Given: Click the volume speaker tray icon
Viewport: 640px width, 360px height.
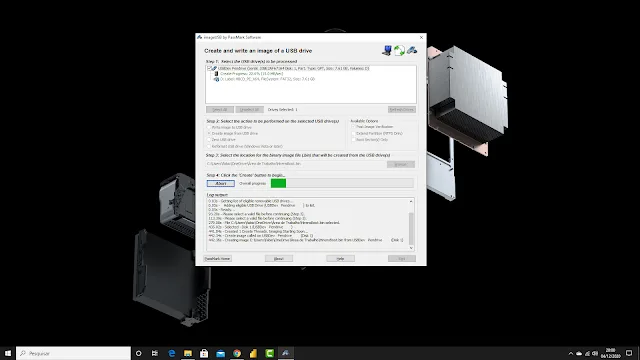Looking at the screenshot, I should [595, 353].
